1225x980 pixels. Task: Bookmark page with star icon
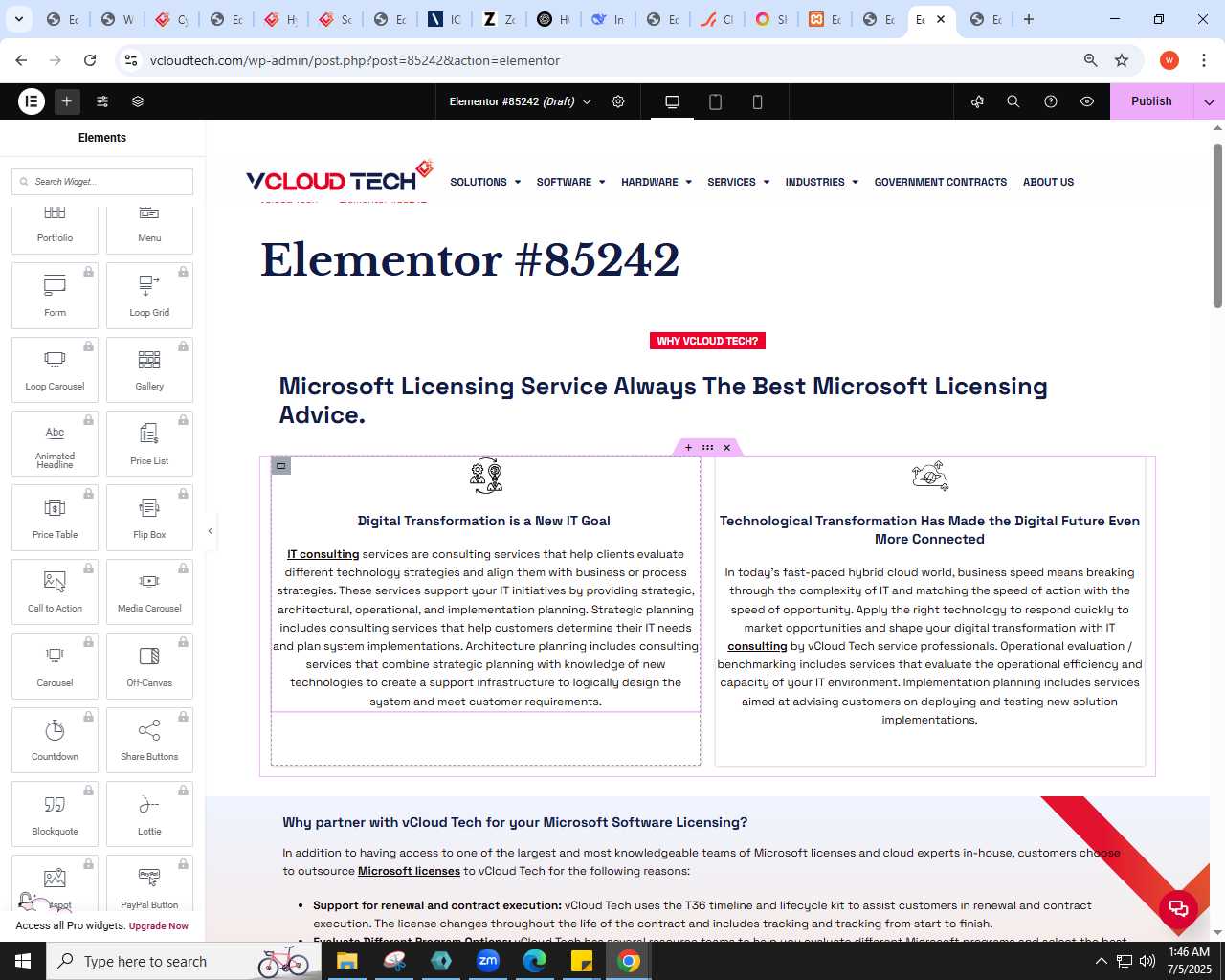pos(1122,60)
